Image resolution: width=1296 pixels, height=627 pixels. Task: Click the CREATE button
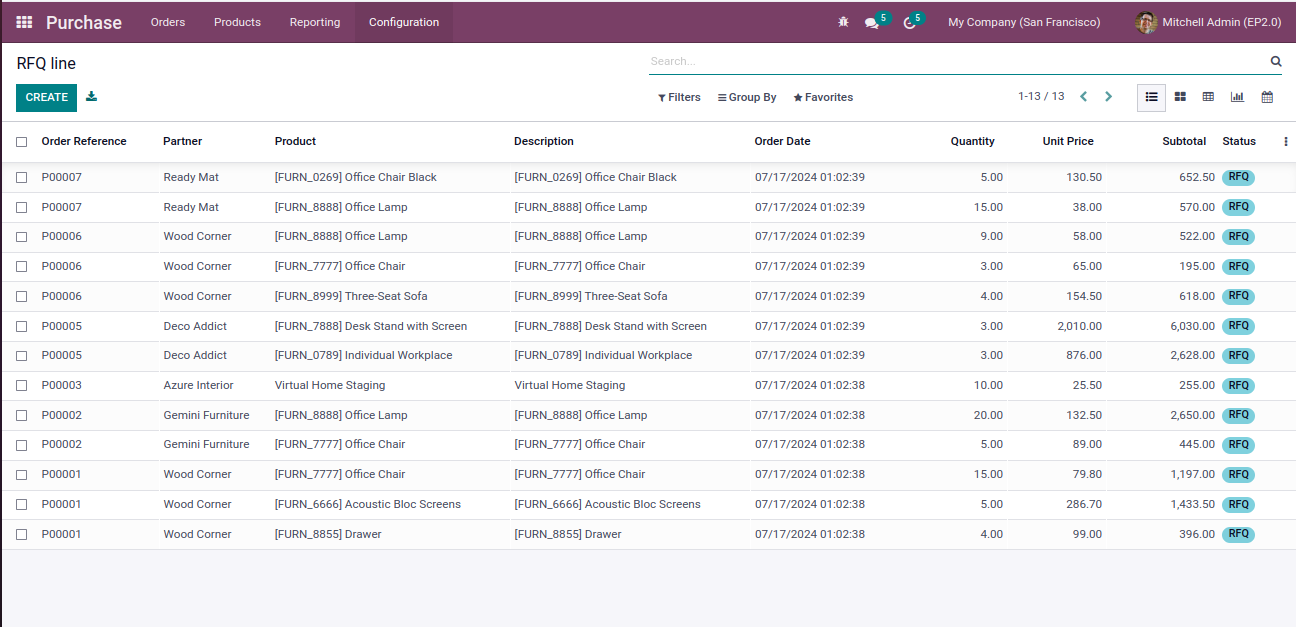[46, 97]
